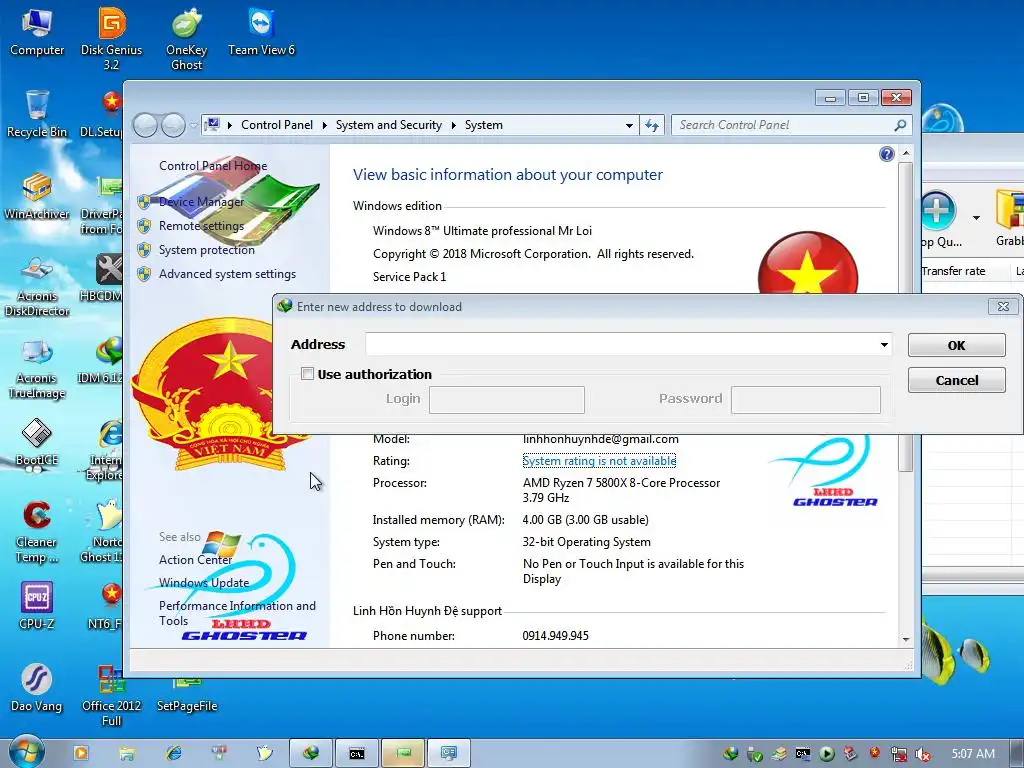Close the Enter new address dialog
Viewport: 1024px width, 768px height.
1003,306
